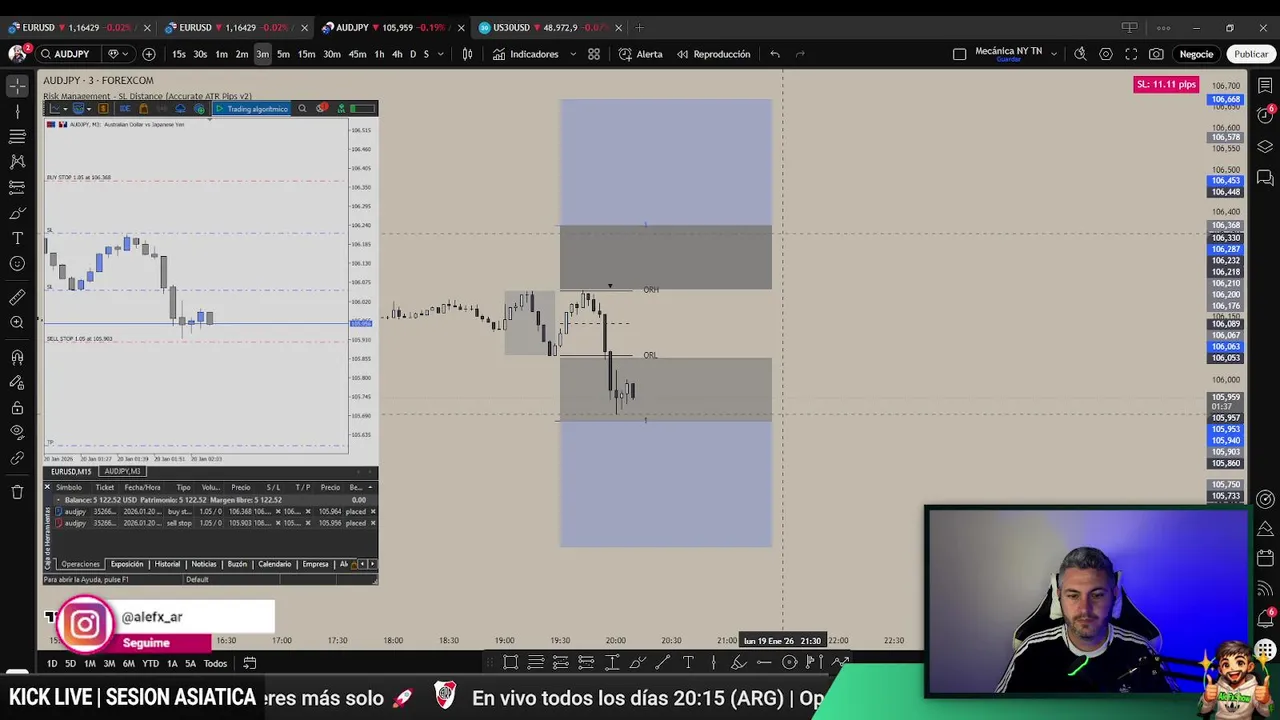This screenshot has height=720, width=1280.
Task: Start the Reproducción bar replay
Action: tap(713, 54)
